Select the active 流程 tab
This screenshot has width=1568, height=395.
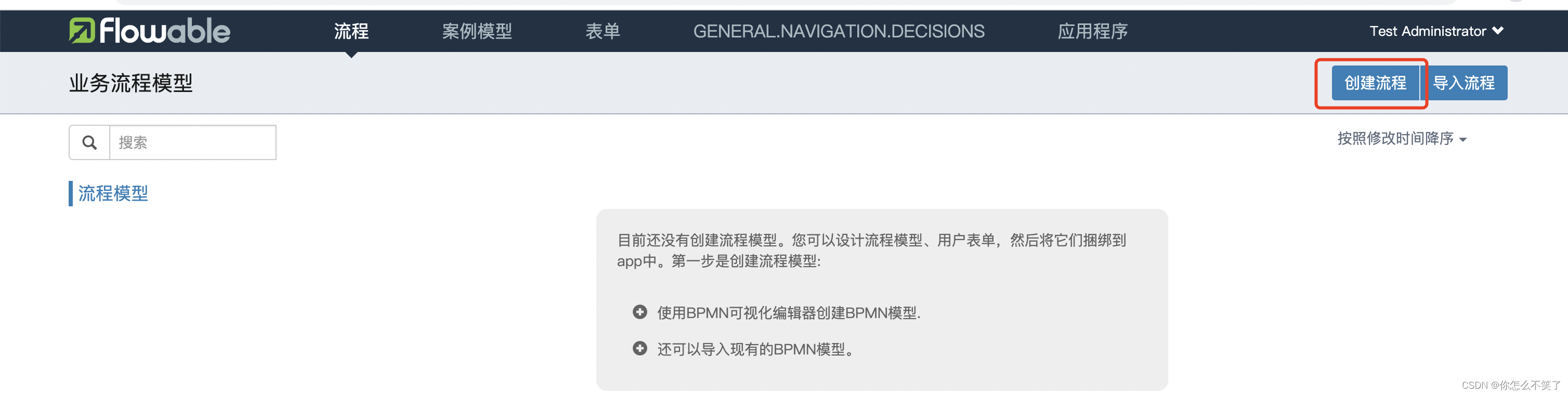(x=351, y=31)
